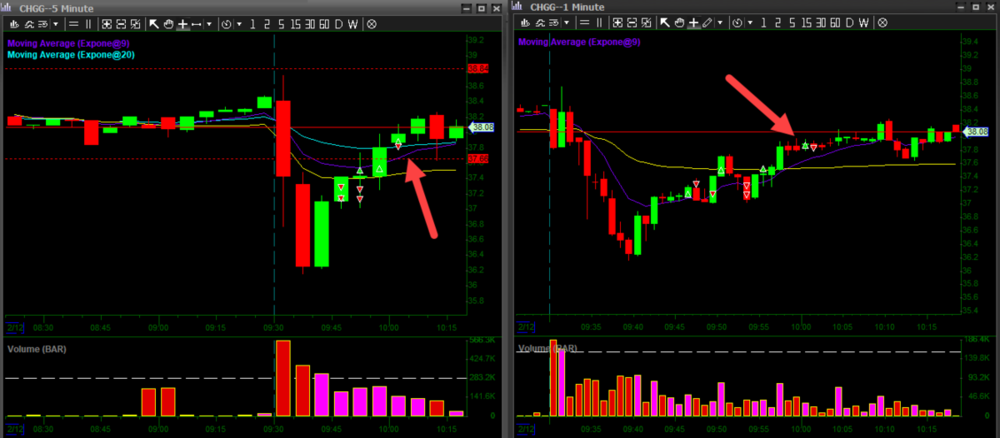This screenshot has height=438, width=1000.
Task: Open drawing tools dropdown in 5 Minute chart
Action: (209, 23)
